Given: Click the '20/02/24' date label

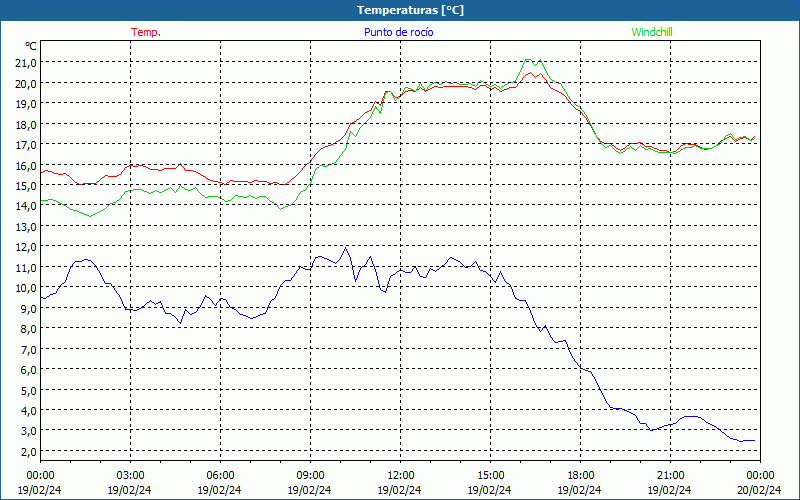Looking at the screenshot, I should point(760,490).
